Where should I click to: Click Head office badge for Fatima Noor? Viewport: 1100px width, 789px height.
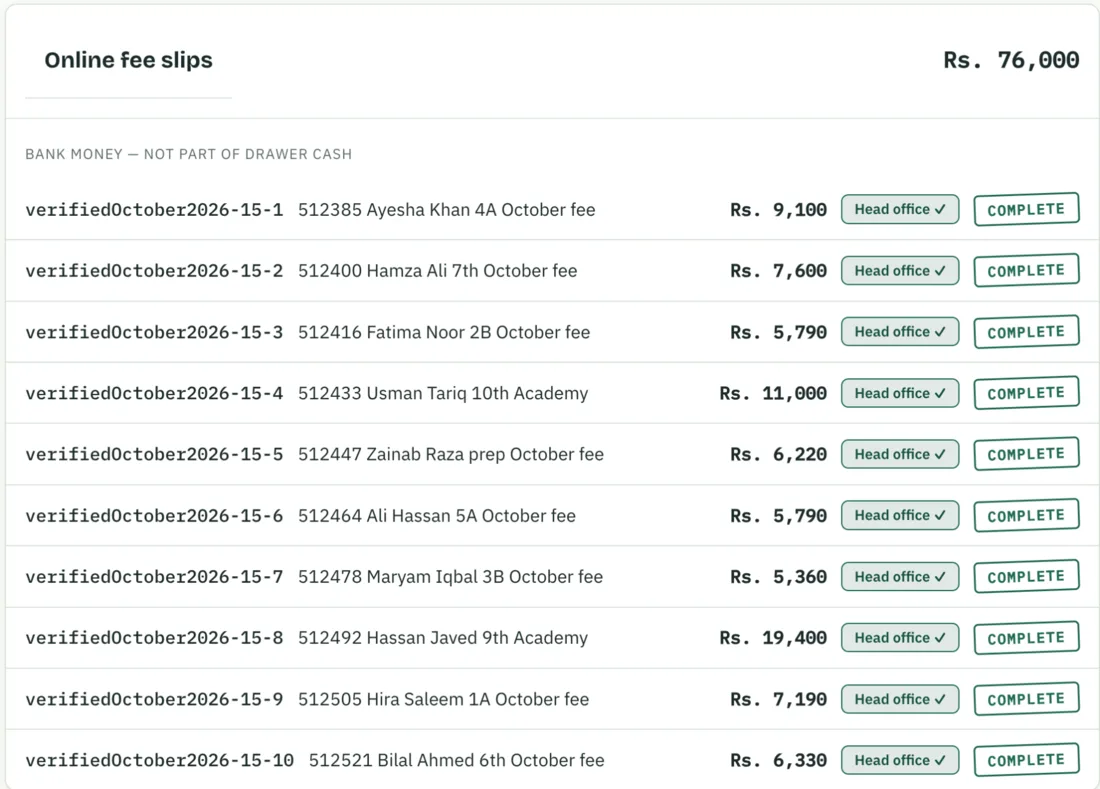900,332
